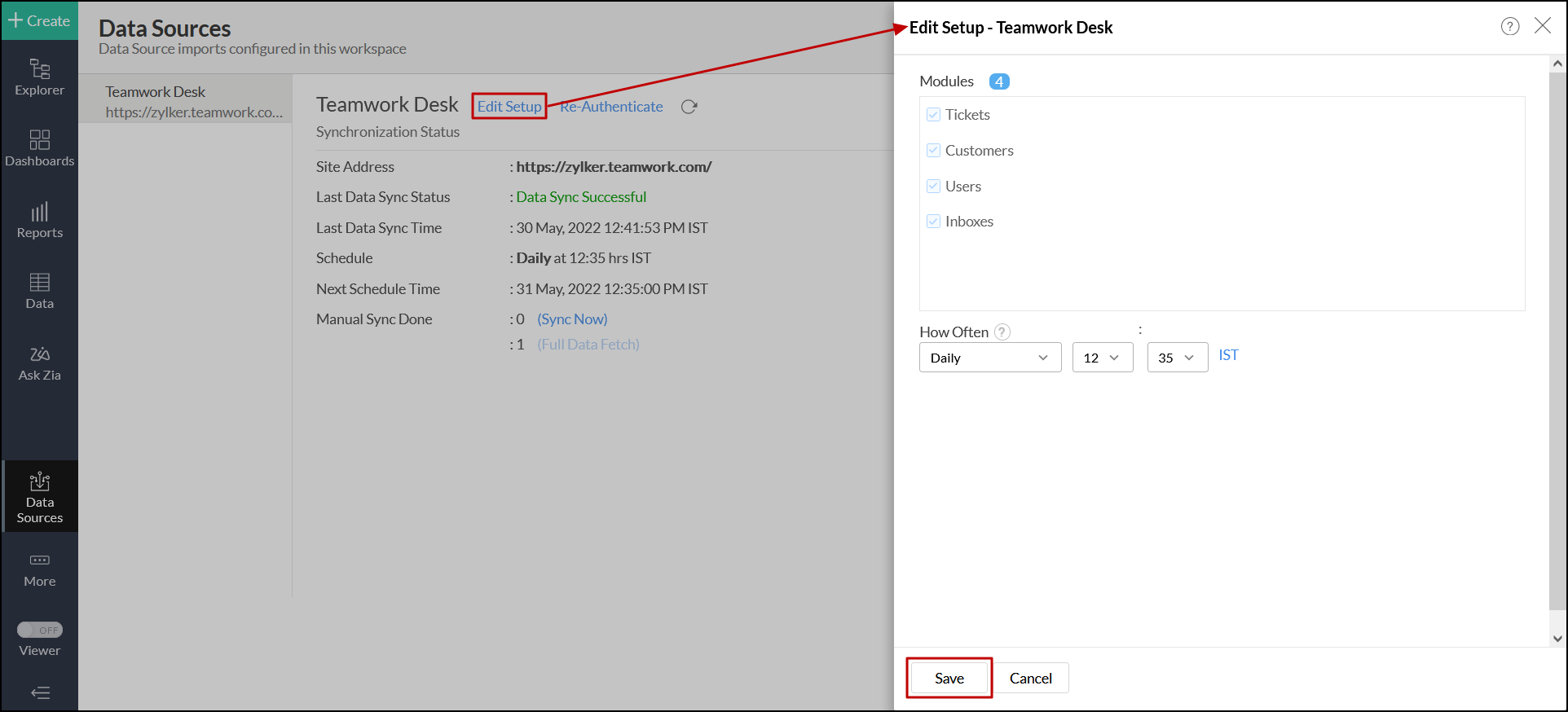Click the Create menu button
1568x712 pixels.
pyautogui.click(x=39, y=20)
